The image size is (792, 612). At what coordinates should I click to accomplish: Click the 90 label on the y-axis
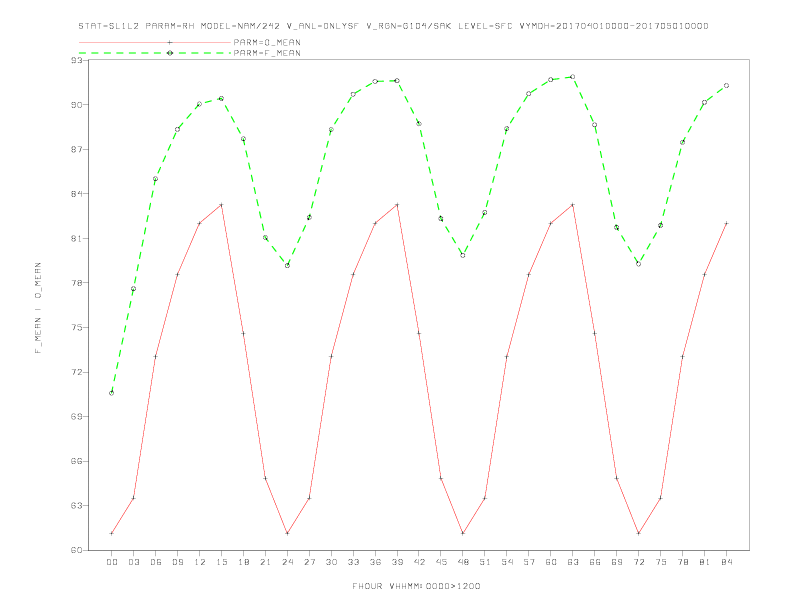click(x=77, y=105)
